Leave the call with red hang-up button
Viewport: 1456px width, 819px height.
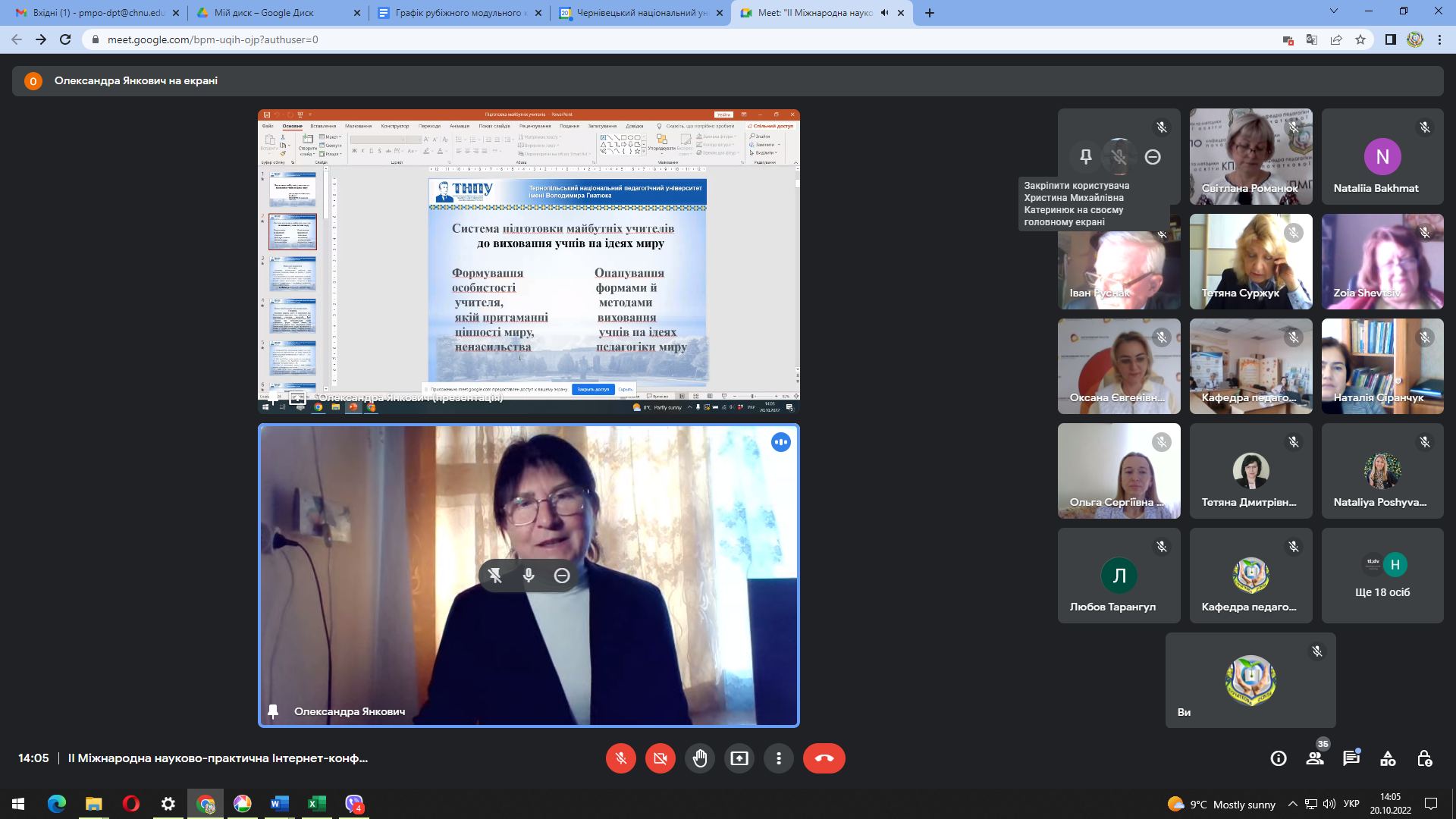pos(824,758)
